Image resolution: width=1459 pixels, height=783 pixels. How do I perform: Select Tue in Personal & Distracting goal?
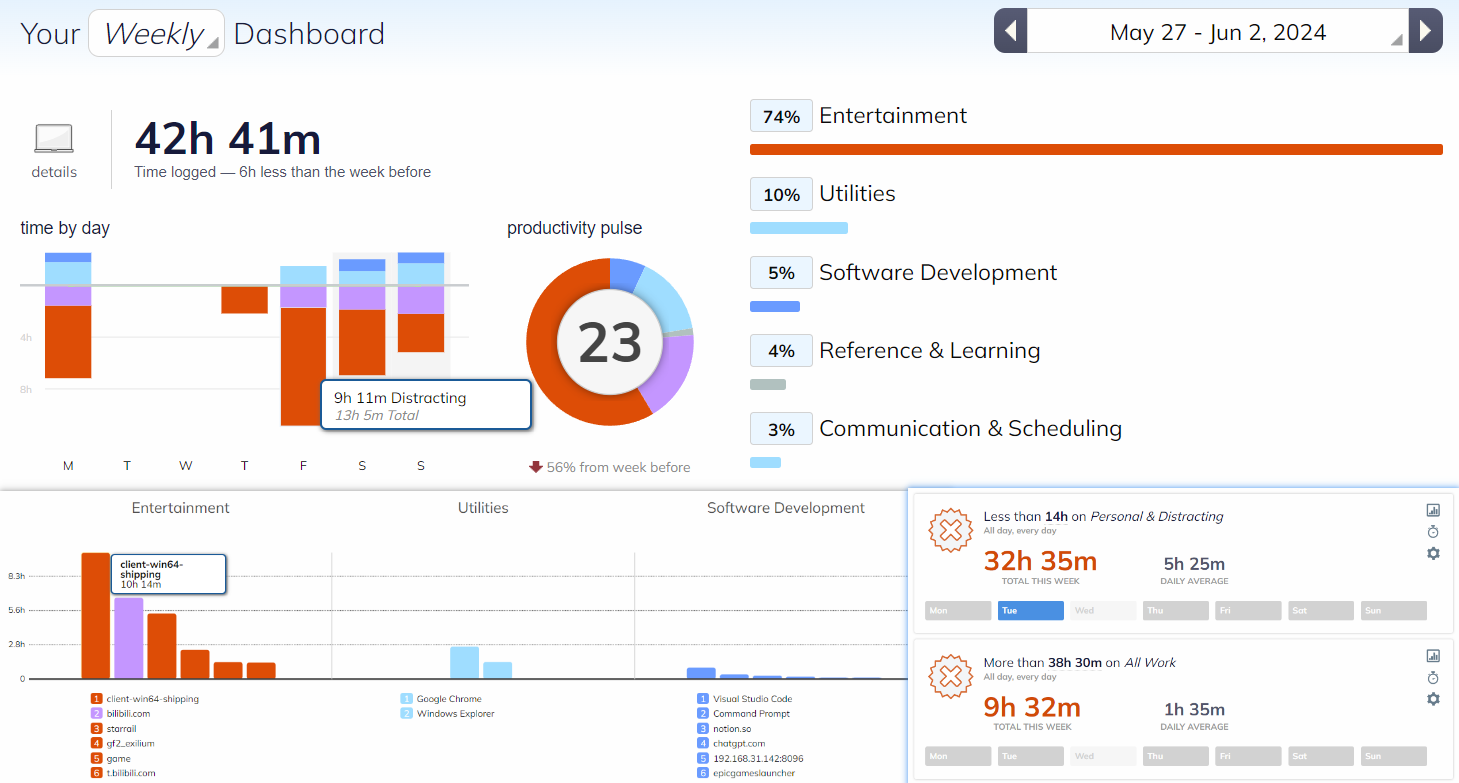click(x=1030, y=611)
